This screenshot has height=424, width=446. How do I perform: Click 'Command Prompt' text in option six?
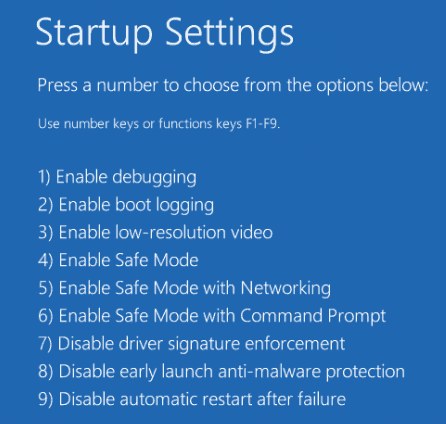coord(313,316)
